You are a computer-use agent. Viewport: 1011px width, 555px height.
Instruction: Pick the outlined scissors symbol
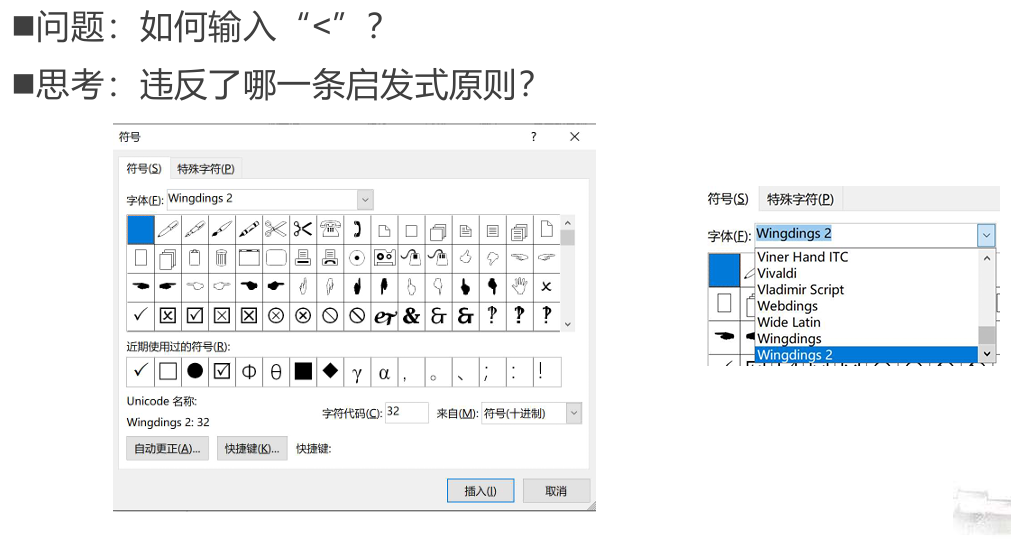(x=275, y=229)
